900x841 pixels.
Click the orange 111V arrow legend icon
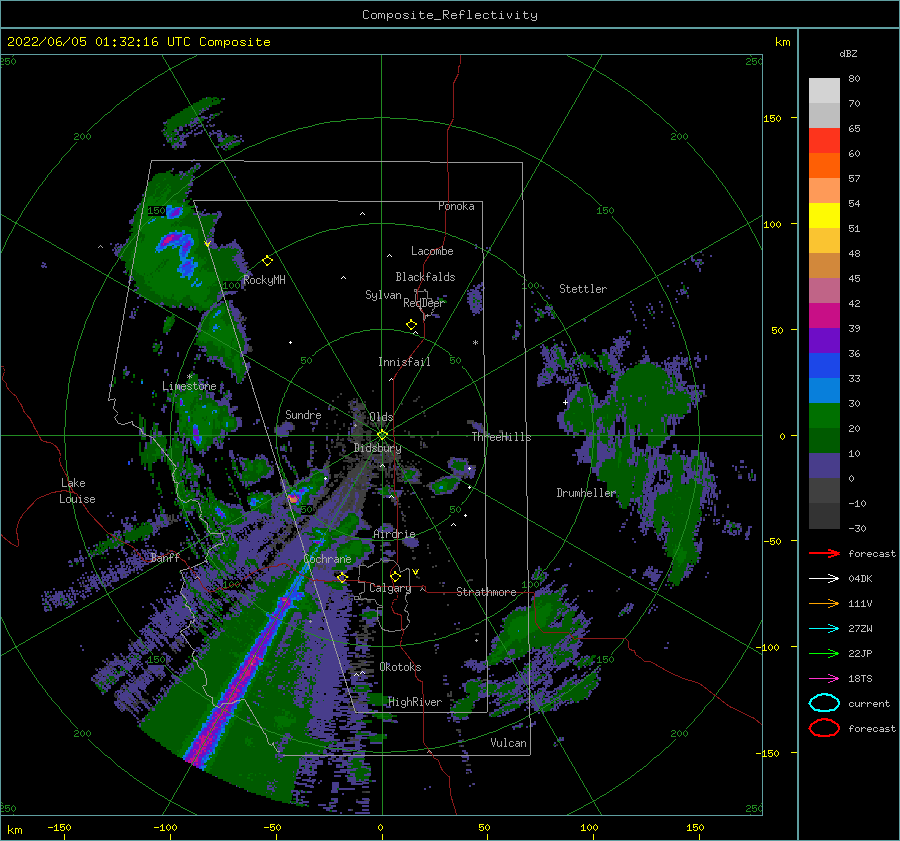(825, 603)
